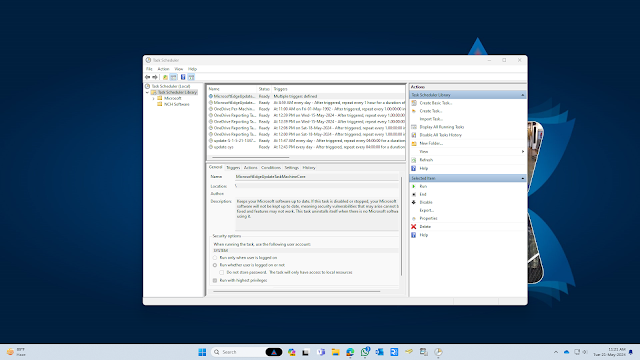Toggle the show/hide action pane toolbar icon
Viewport: 640px width, 360px height.
(x=191, y=77)
